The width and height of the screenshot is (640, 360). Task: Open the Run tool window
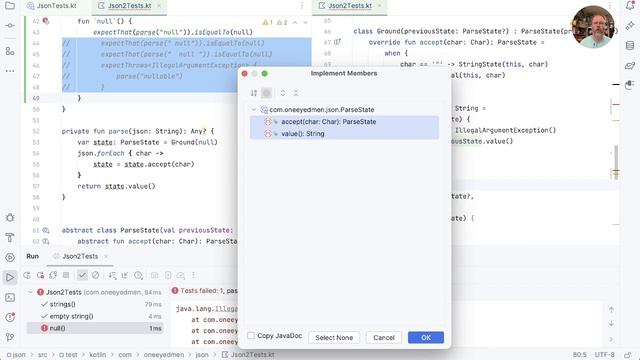[10, 278]
